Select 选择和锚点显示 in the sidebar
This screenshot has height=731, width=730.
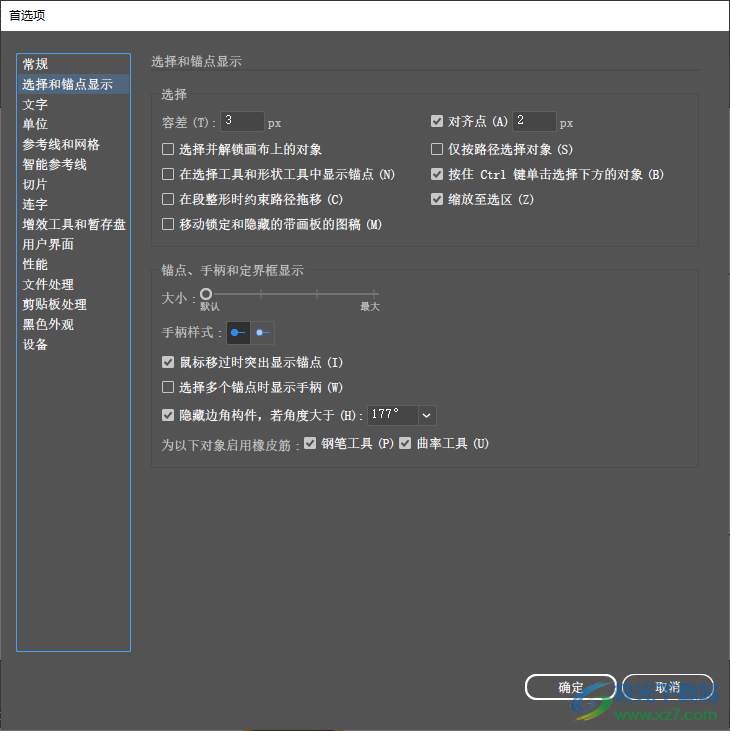[x=73, y=84]
